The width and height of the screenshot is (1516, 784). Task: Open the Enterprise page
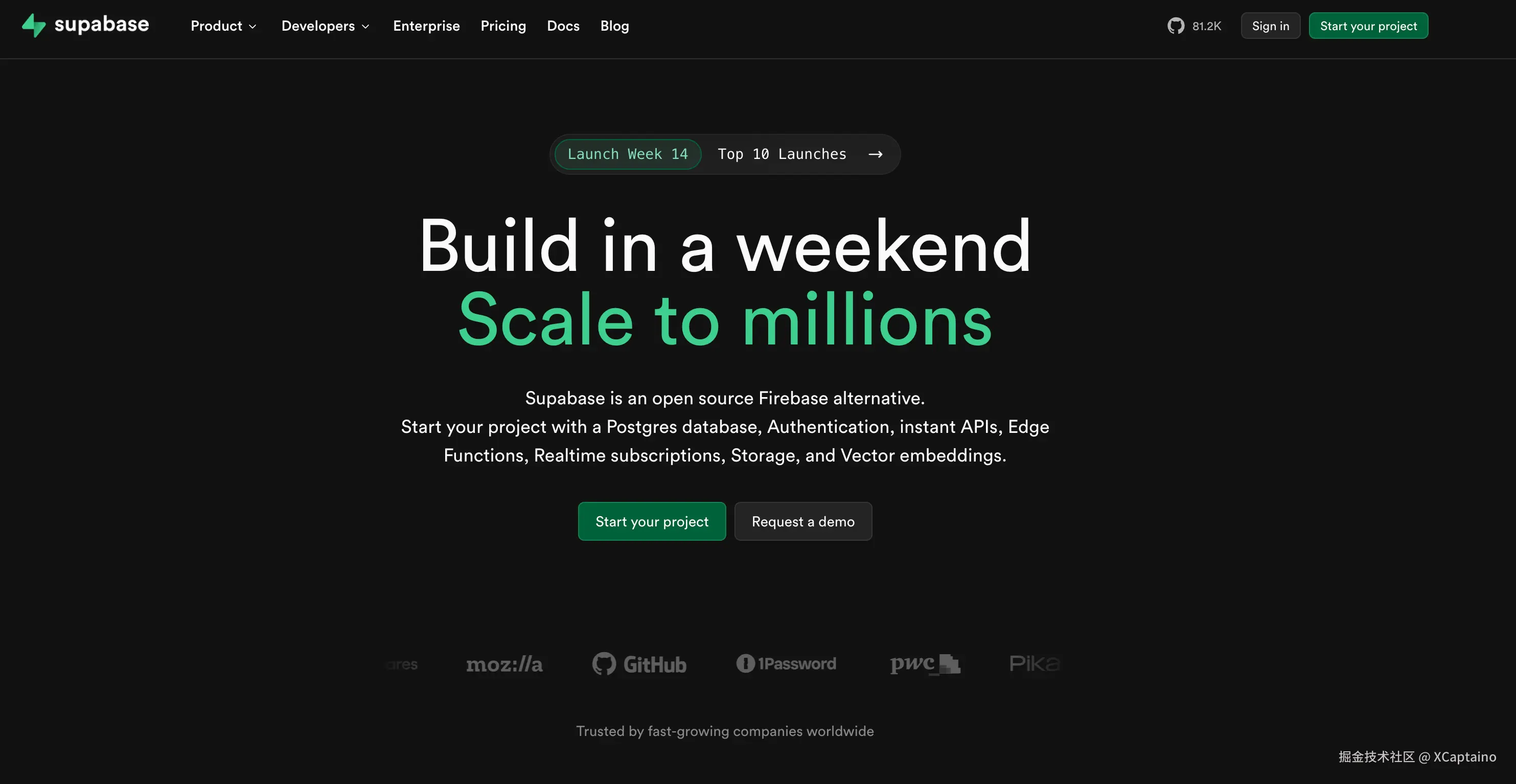click(x=426, y=26)
